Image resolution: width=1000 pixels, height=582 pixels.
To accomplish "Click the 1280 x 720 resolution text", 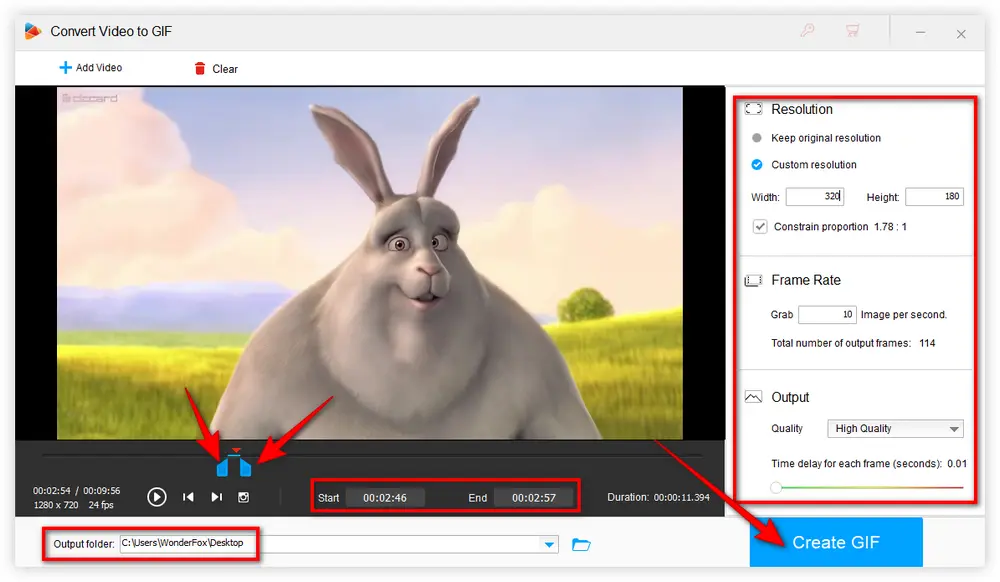I will [56, 505].
